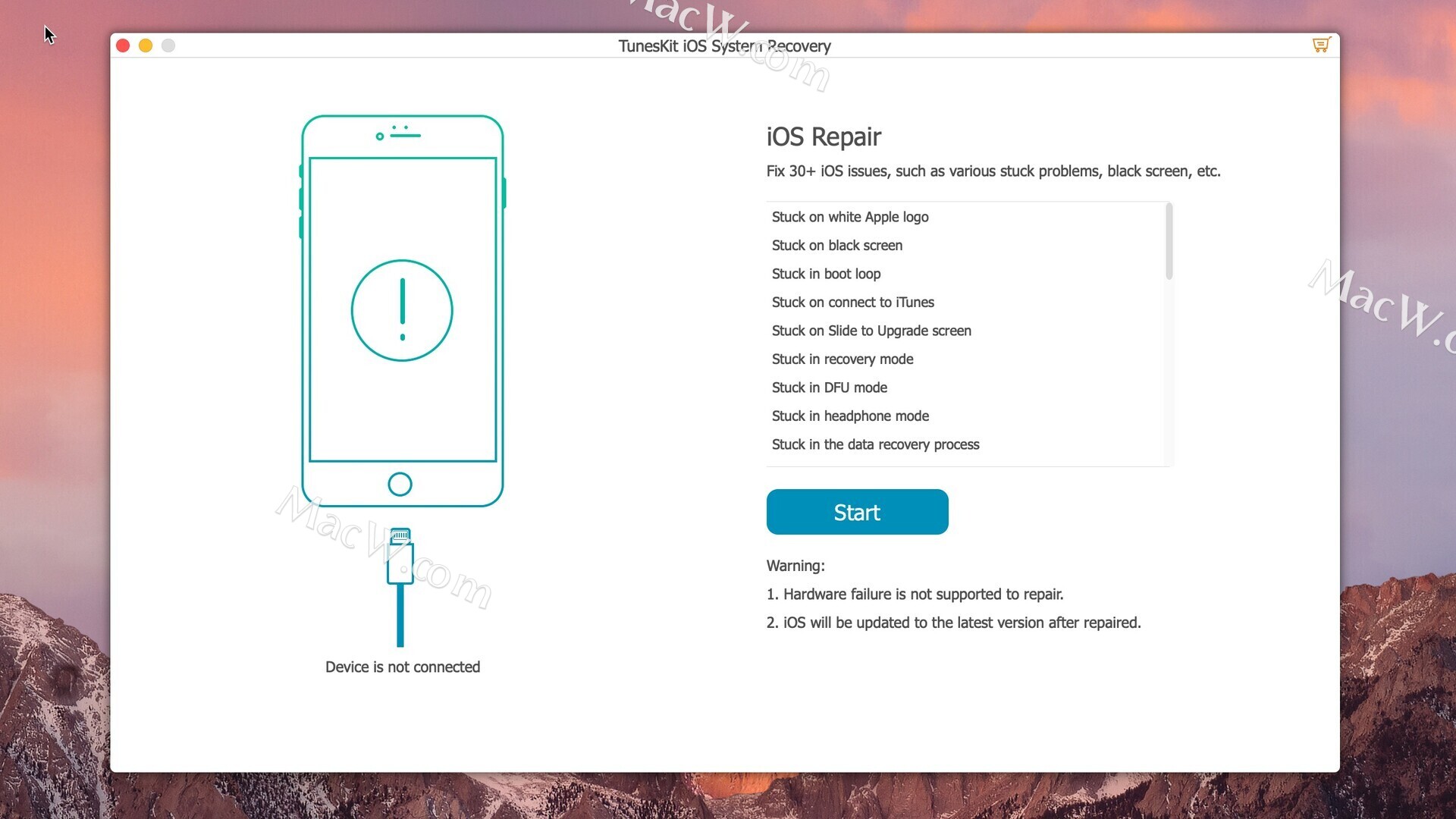This screenshot has width=1456, height=819.
Task: Click the 'iOS Repair' heading
Action: pyautogui.click(x=824, y=136)
